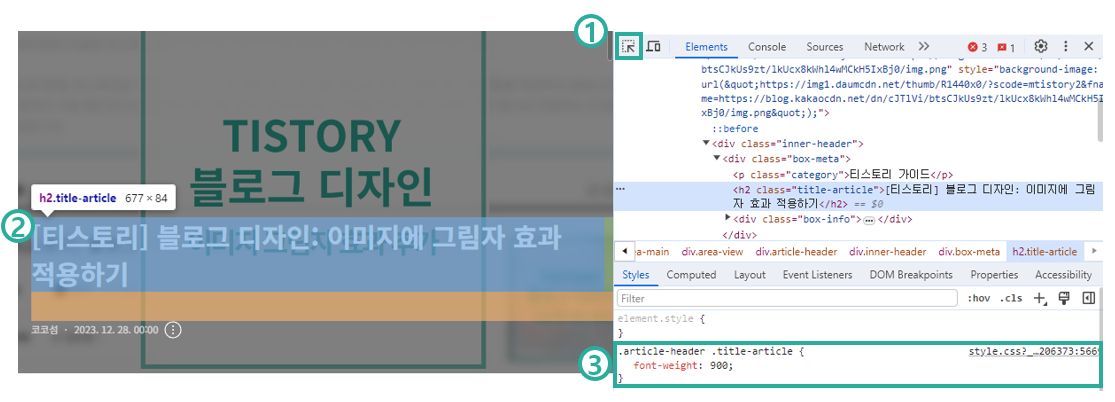
Task: Select div.inner-header breadcrumb
Action: (x=887, y=252)
